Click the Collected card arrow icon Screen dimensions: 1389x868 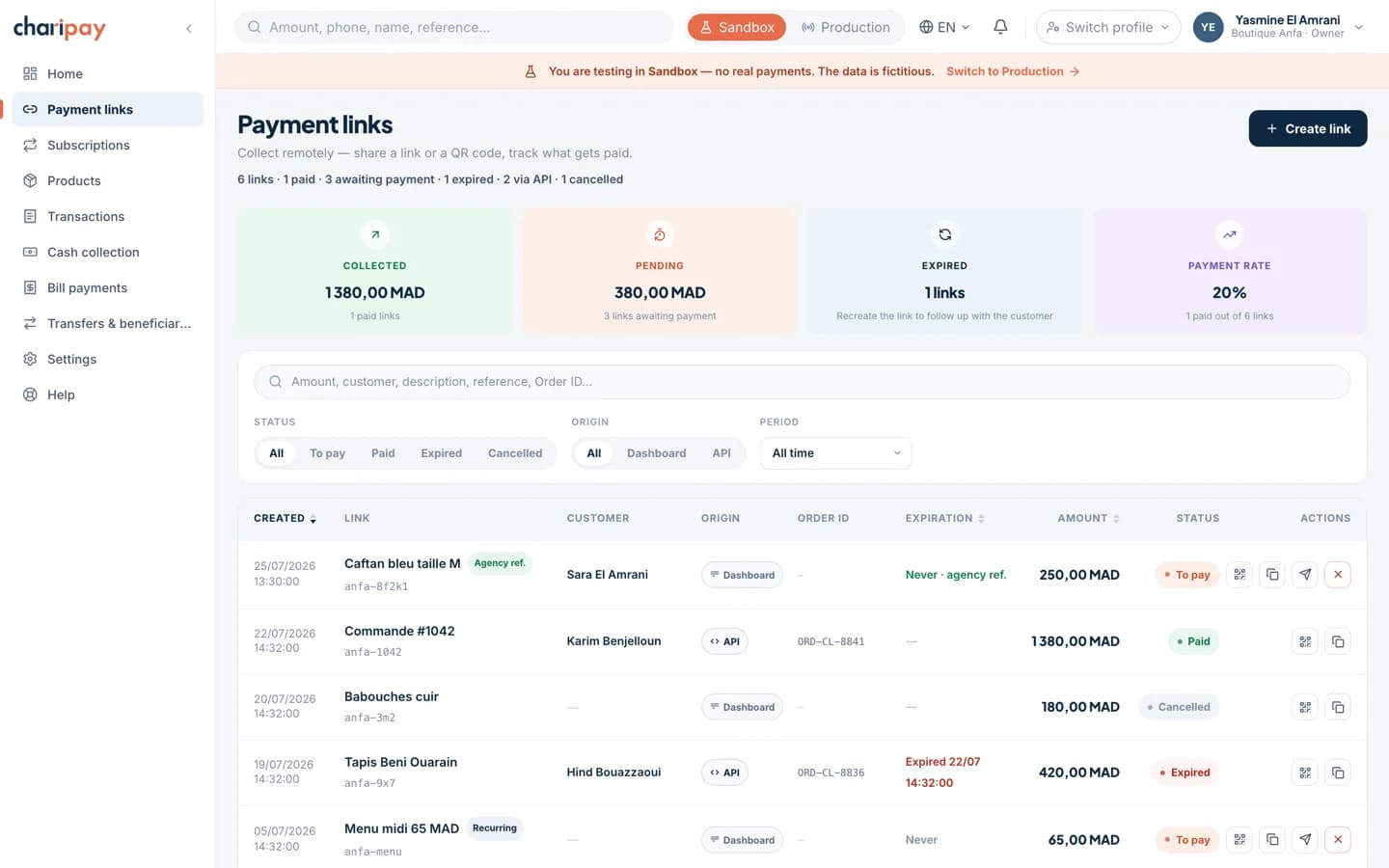tap(375, 234)
